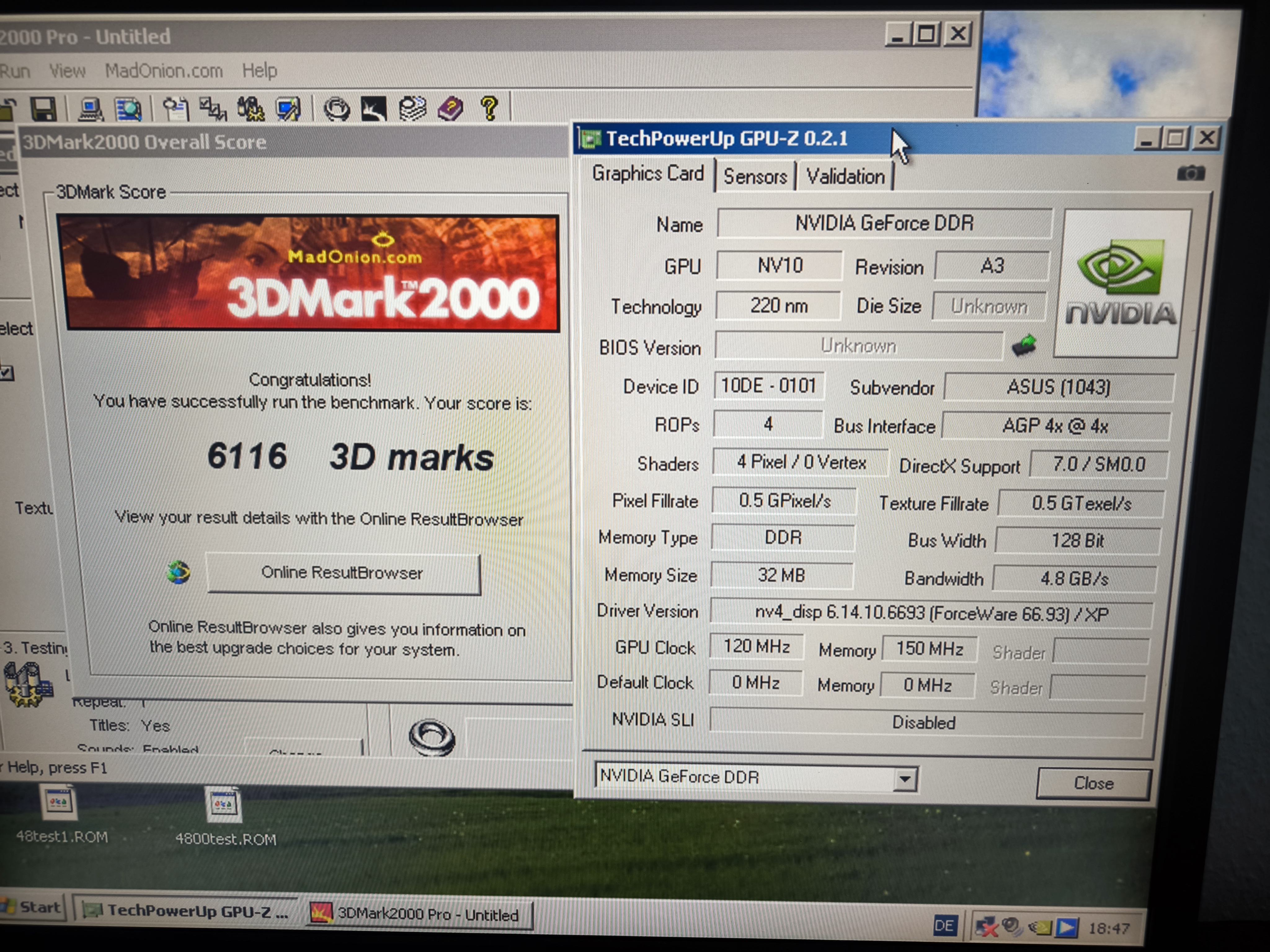
Task: Click the BIOS save chip icon
Action: click(1024, 346)
